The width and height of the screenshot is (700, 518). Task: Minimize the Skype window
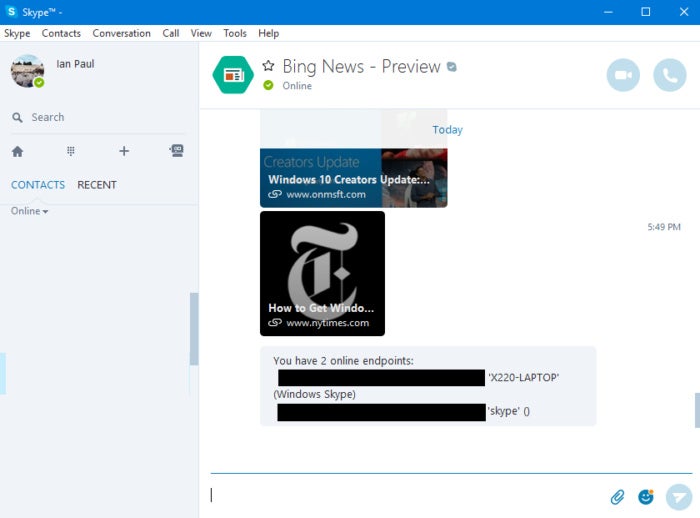click(608, 12)
